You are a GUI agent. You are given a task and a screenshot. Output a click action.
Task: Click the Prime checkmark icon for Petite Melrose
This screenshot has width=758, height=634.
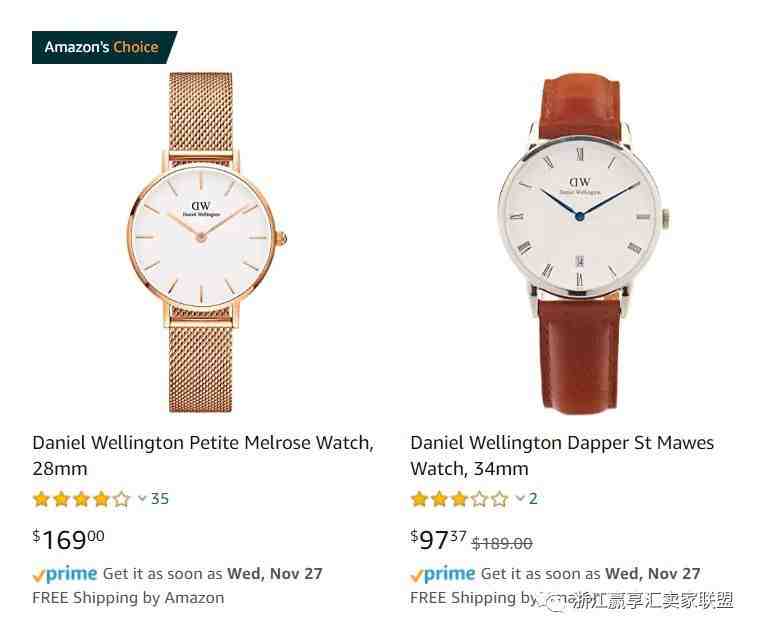point(39,575)
